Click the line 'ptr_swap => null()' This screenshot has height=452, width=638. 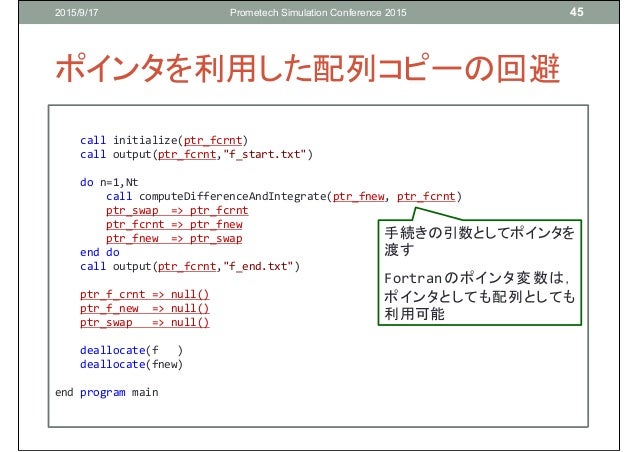(x=144, y=322)
